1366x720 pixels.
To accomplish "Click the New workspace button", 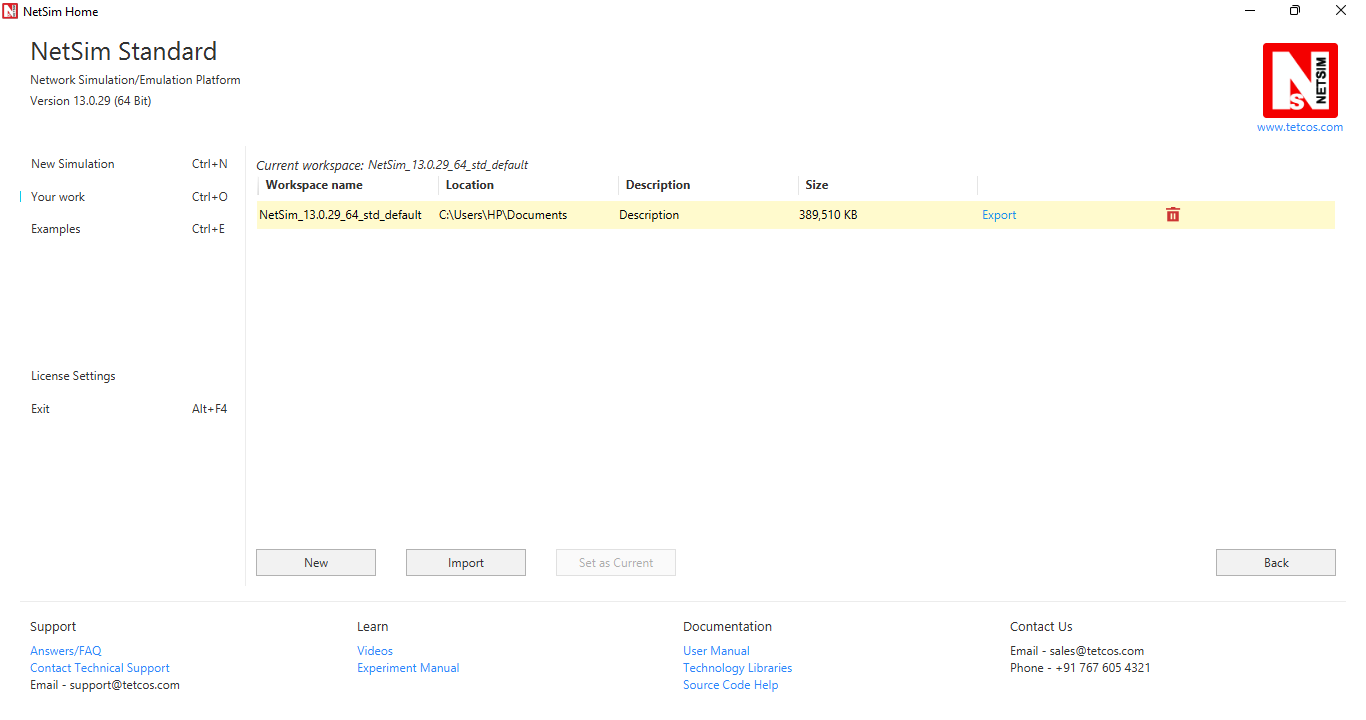I will [316, 563].
